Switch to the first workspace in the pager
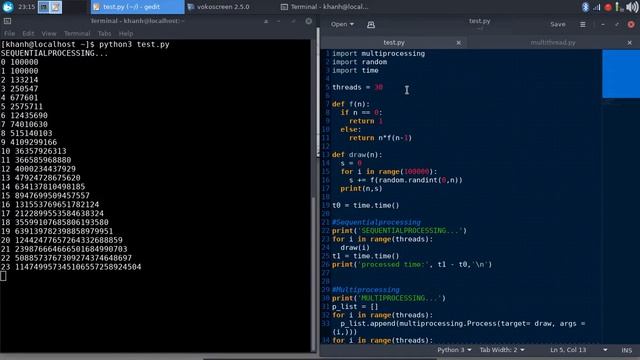The width and height of the screenshot is (640, 360). point(44,7)
